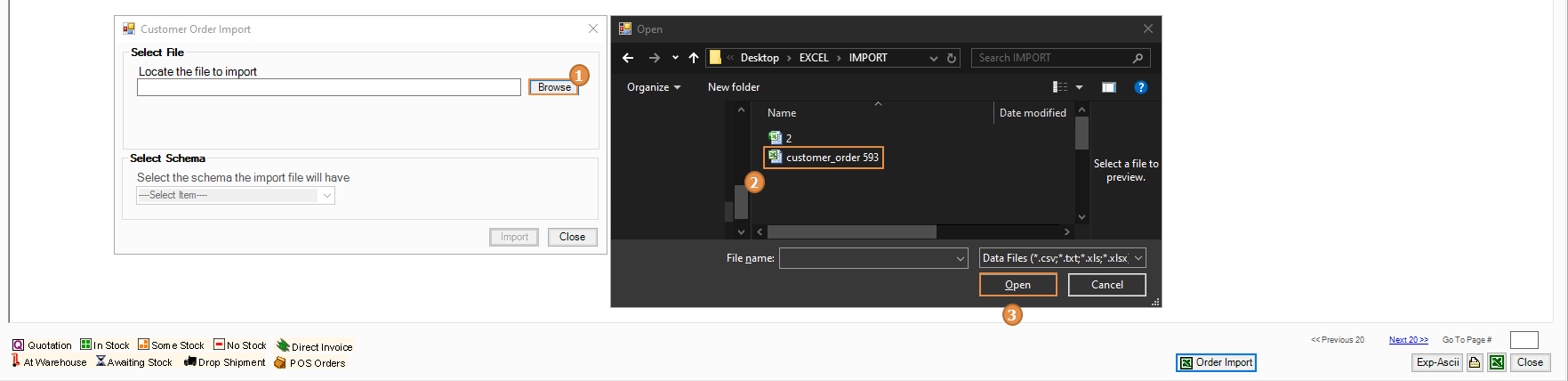
Task: Go to Next 20 results link
Action: (x=1408, y=340)
